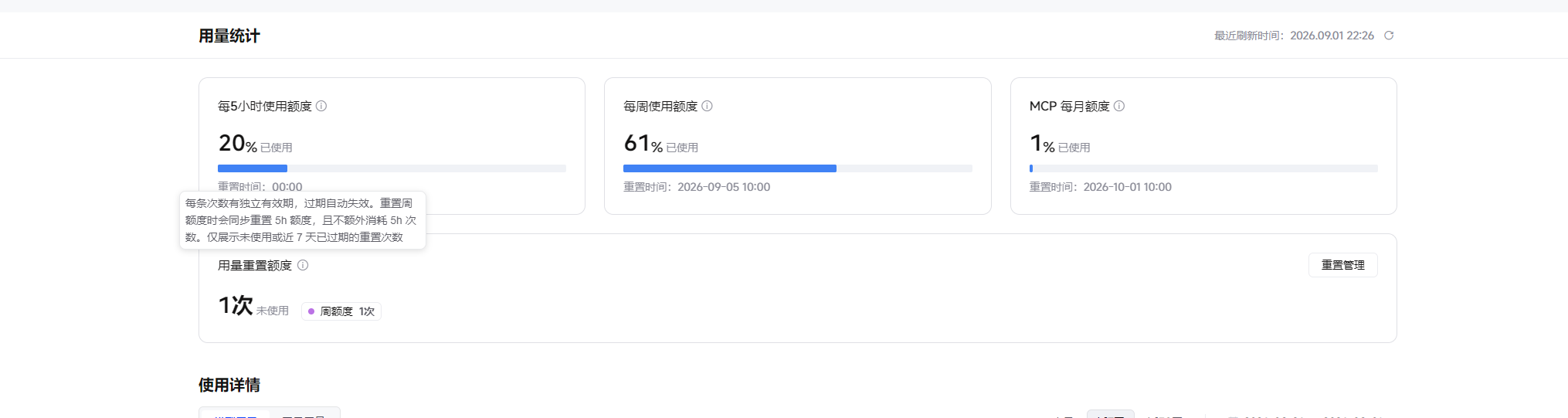The width and height of the screenshot is (1568, 418).
Task: Click the 5-hour quota progress bar
Action: pos(392,168)
